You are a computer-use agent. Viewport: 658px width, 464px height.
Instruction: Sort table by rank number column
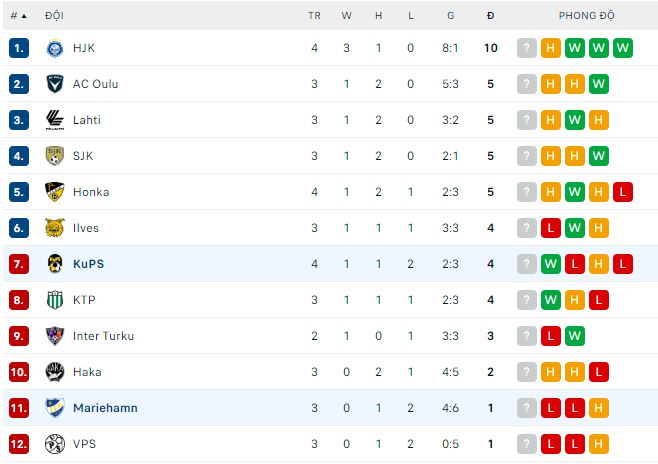click(x=18, y=16)
